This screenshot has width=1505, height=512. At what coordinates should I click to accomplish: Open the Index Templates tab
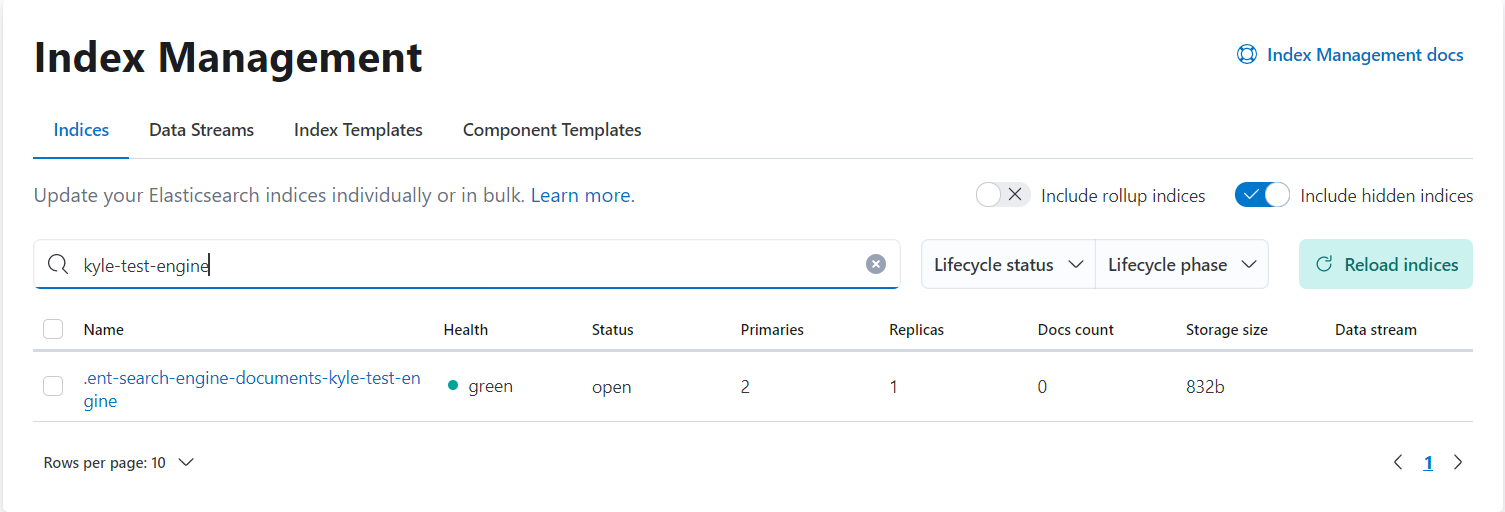pyautogui.click(x=358, y=130)
